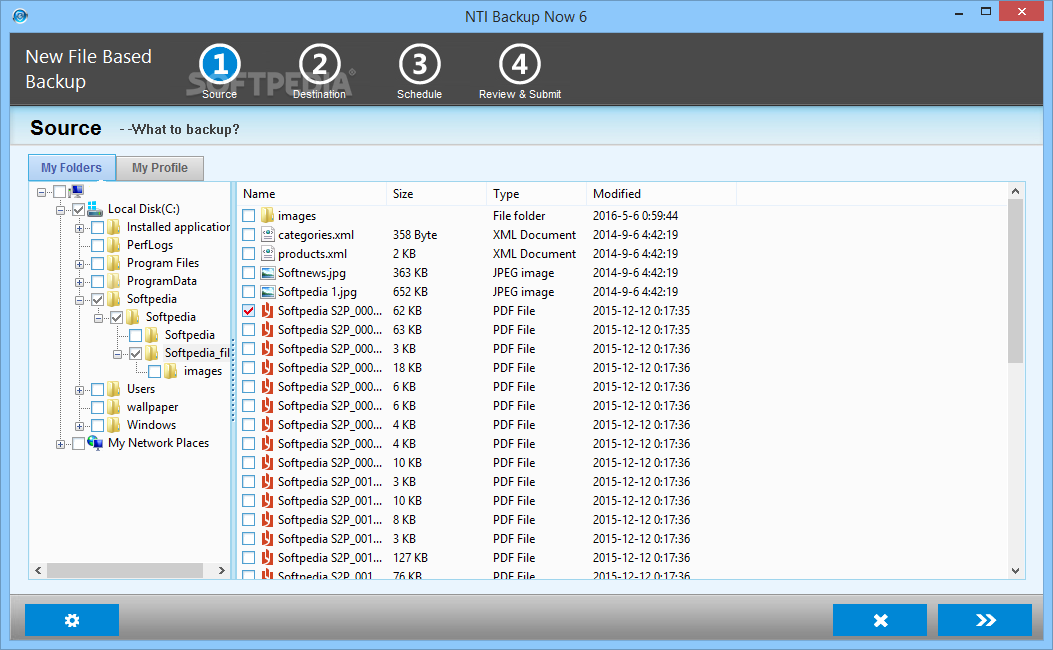The width and height of the screenshot is (1053, 650).
Task: Collapse the root computer node
Action: coord(42,192)
